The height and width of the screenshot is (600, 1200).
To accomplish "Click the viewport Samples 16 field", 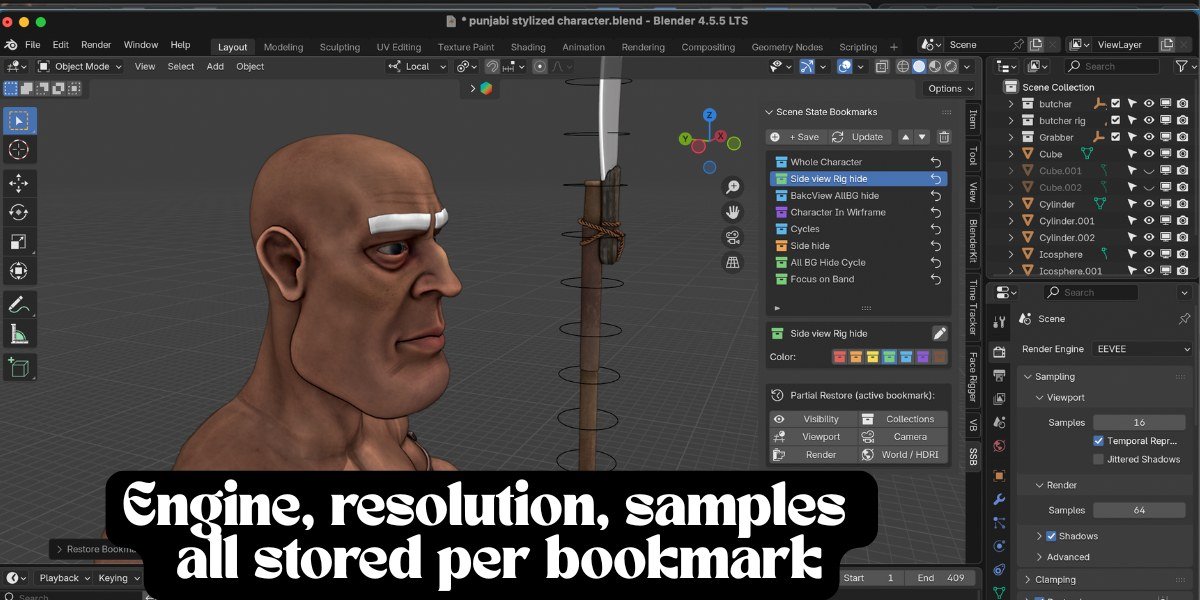I will coord(1139,423).
